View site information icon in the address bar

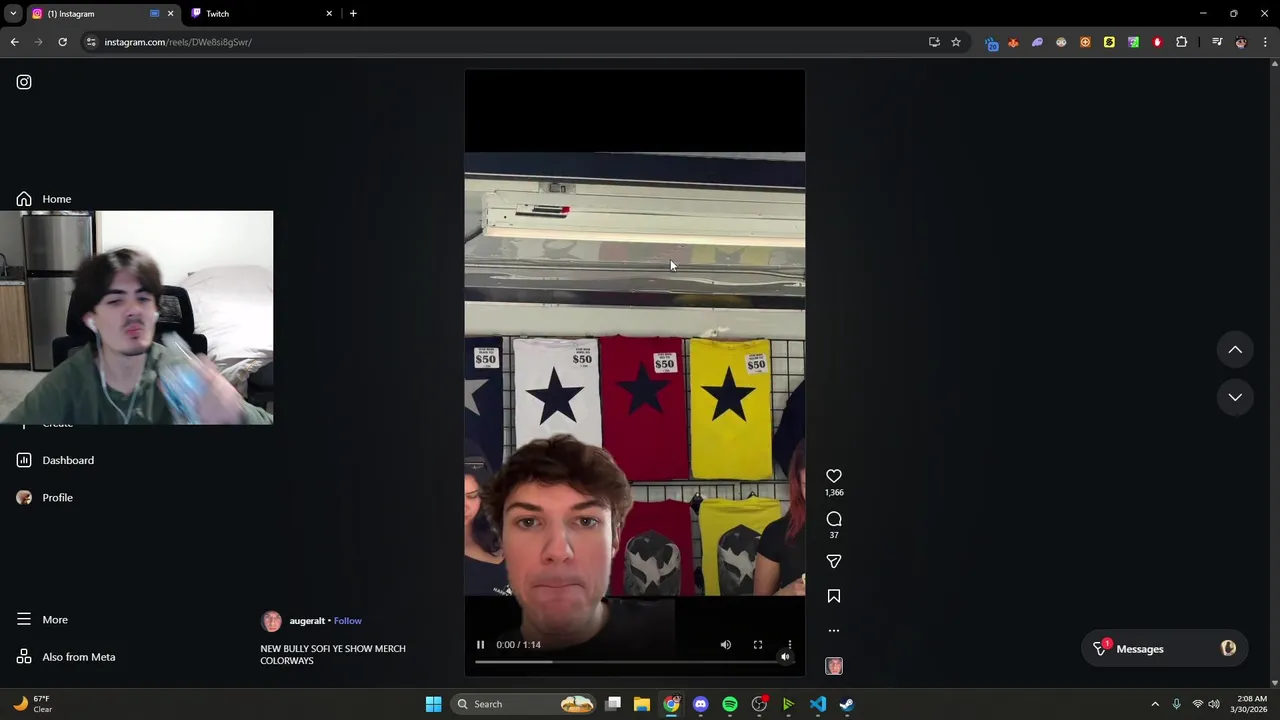[91, 42]
